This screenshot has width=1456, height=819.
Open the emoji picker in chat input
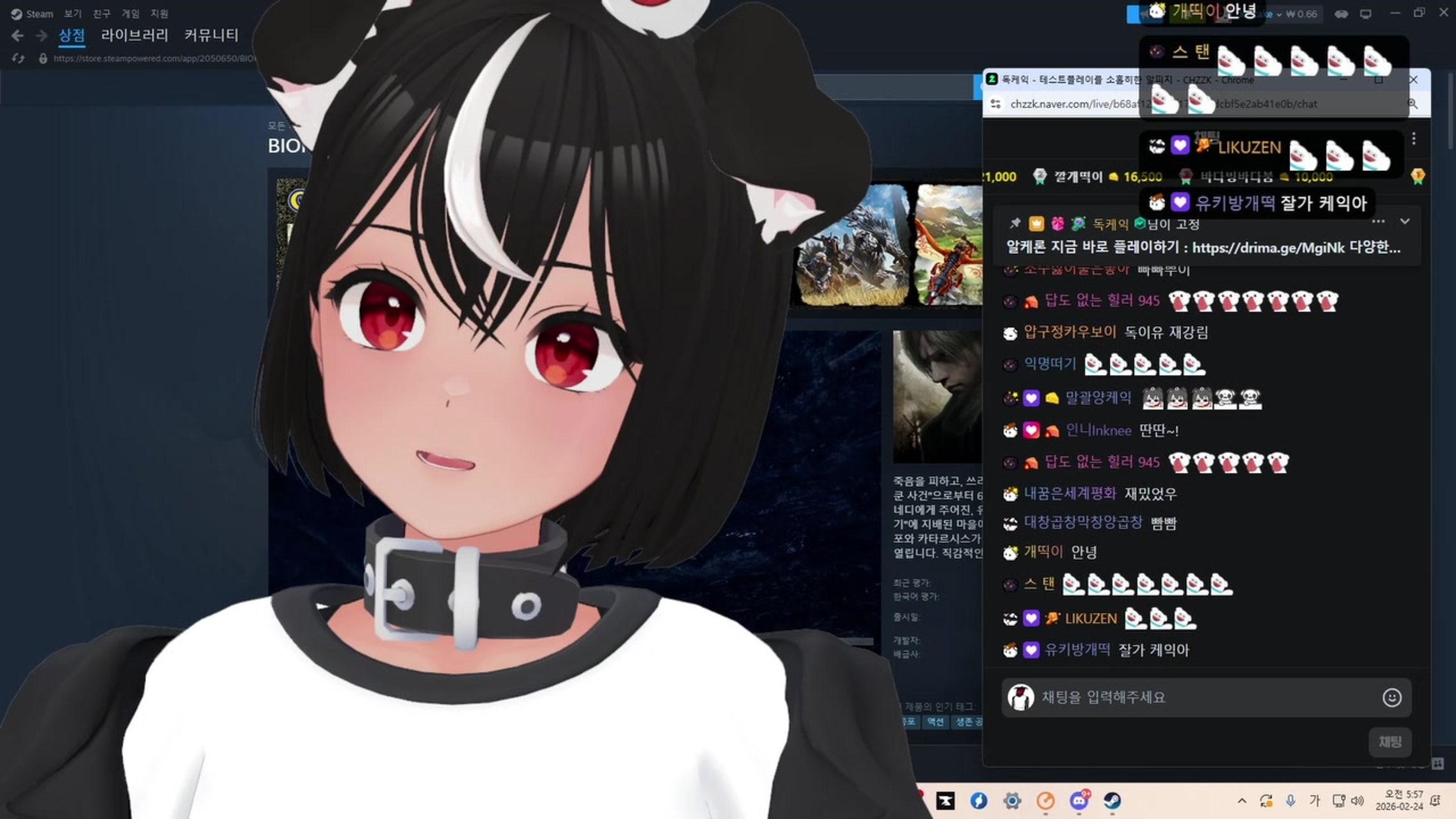coord(1391,697)
